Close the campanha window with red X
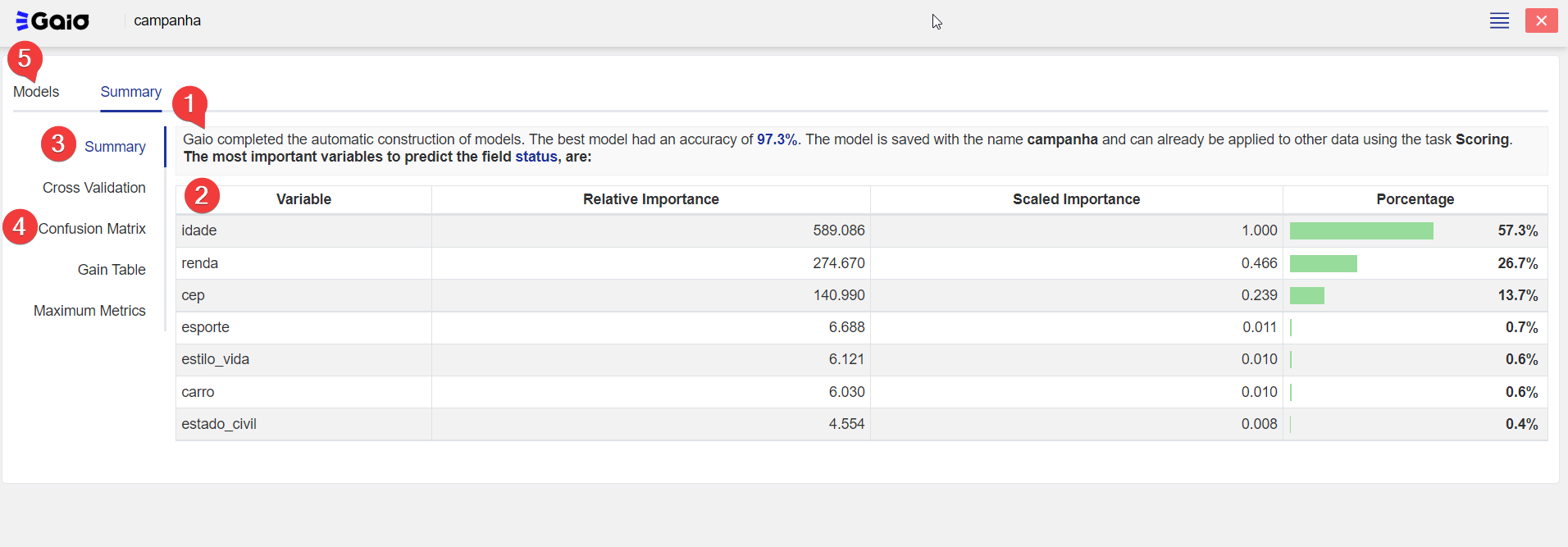The width and height of the screenshot is (1568, 547). [1541, 21]
